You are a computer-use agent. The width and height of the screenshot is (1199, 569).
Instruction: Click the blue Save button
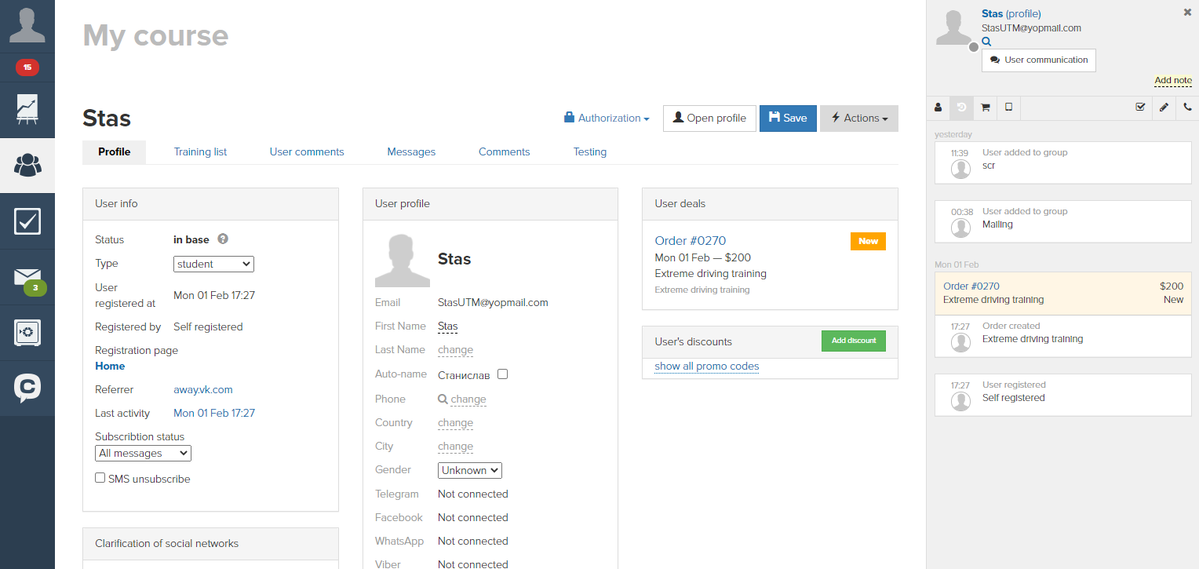(788, 119)
